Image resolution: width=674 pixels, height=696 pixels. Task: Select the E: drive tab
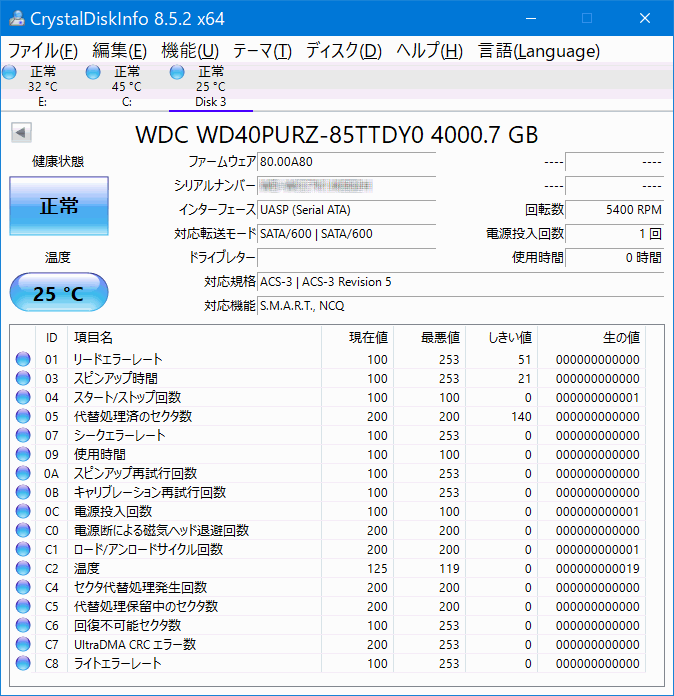(43, 87)
